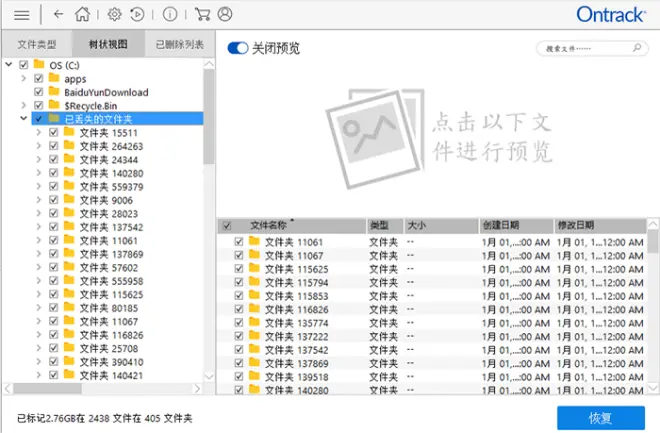Uncheck the $Recycle.Bin checkbox
Screen dimensions: 660x433
(39, 105)
